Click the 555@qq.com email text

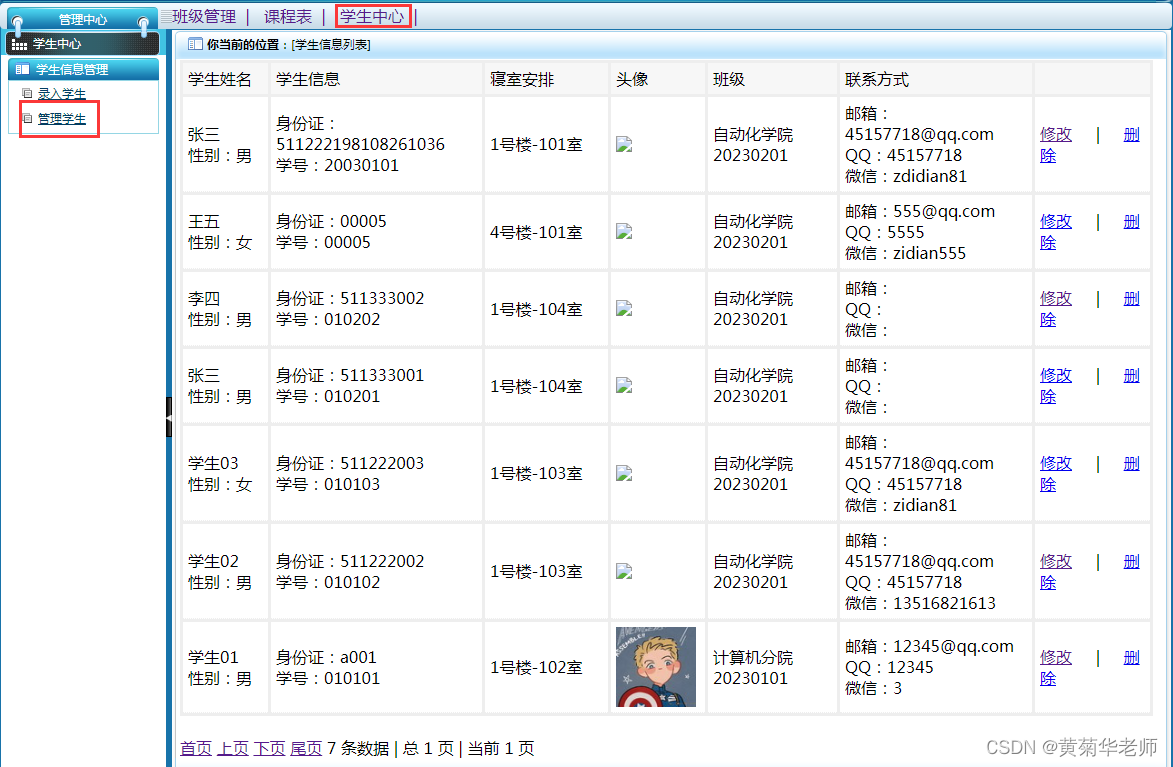[x=944, y=212]
